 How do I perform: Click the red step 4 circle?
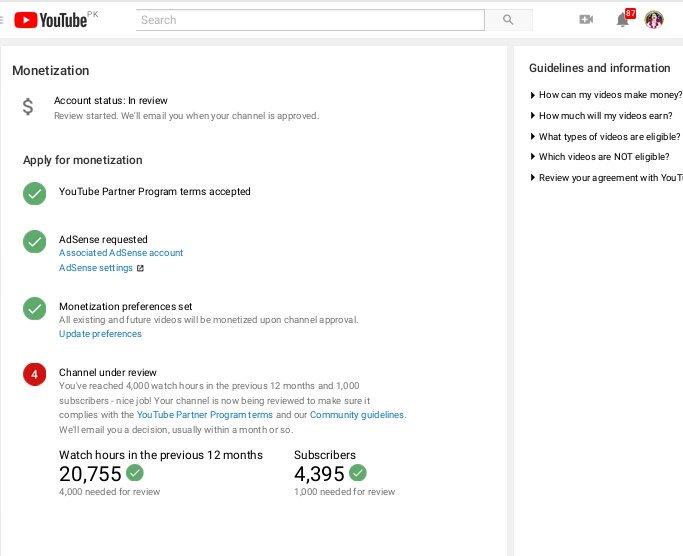tap(34, 374)
